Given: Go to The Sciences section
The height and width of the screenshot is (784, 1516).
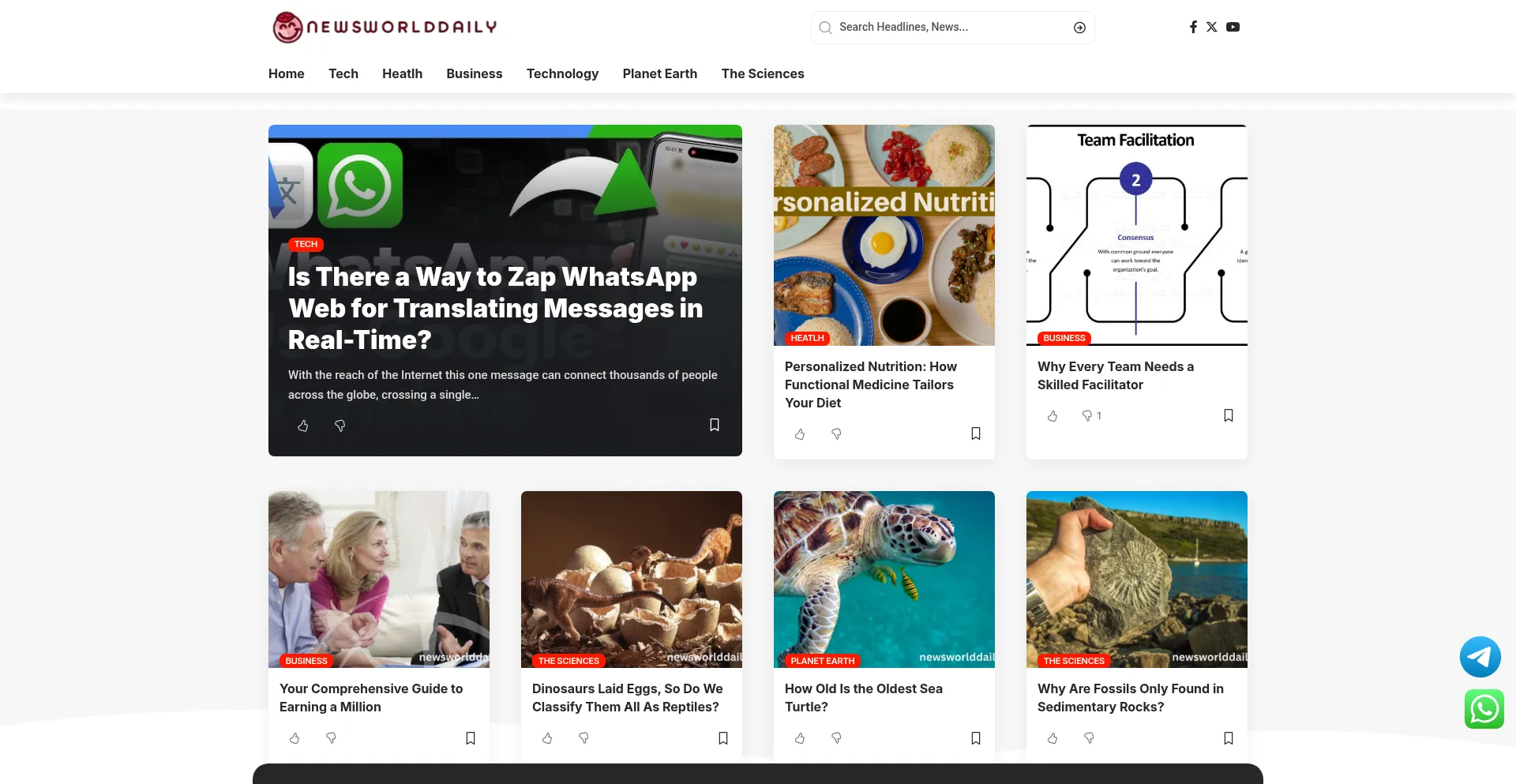Looking at the screenshot, I should [762, 73].
